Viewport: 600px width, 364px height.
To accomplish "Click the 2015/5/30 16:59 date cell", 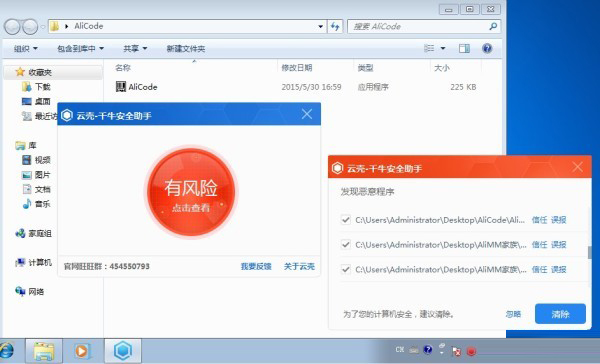I will (x=311, y=87).
